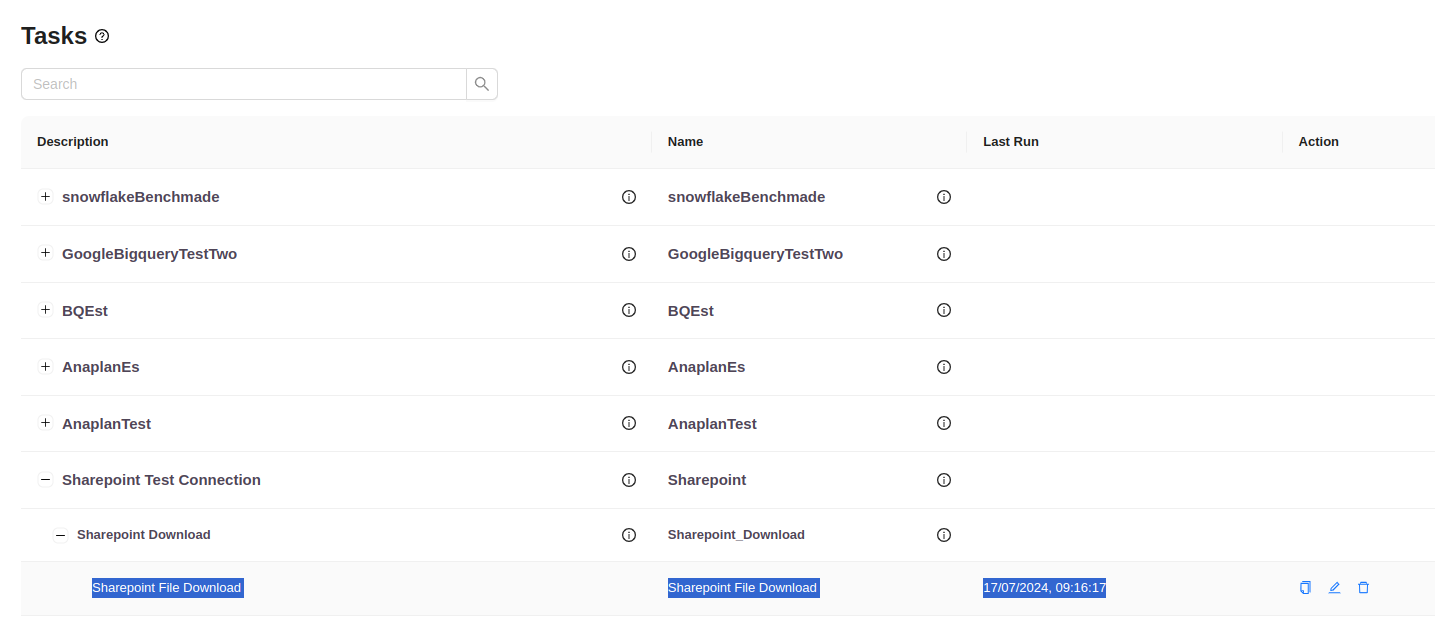Click Sharepoint File Download in Name column
The width and height of the screenshot is (1435, 628).
(x=743, y=588)
